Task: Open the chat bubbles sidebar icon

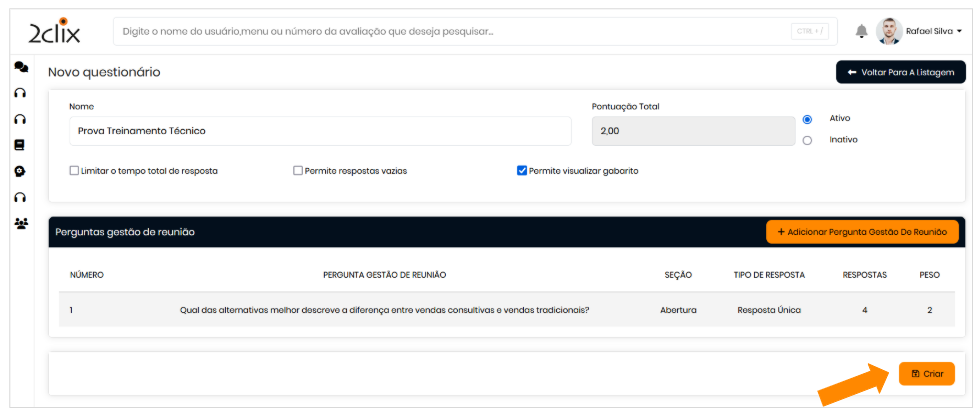Action: 20,67
